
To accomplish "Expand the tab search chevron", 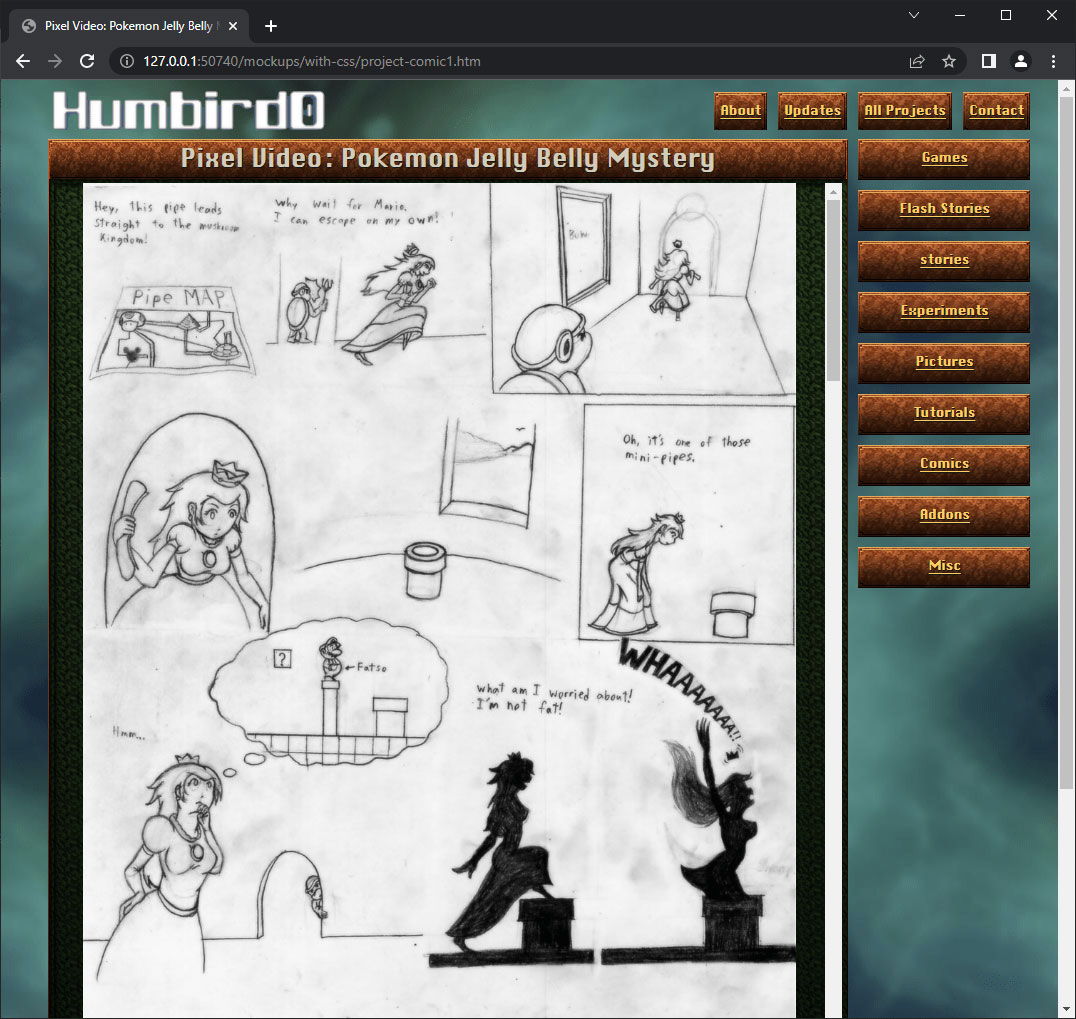I will 914,15.
